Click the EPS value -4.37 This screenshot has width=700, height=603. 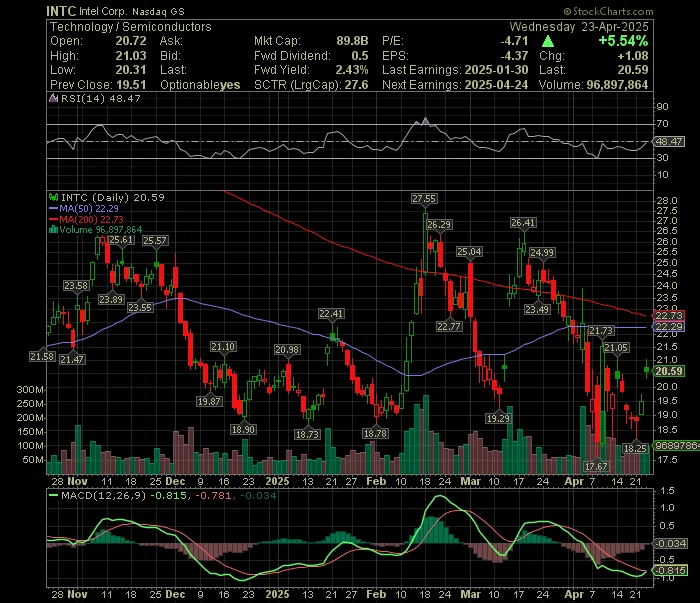tap(514, 56)
